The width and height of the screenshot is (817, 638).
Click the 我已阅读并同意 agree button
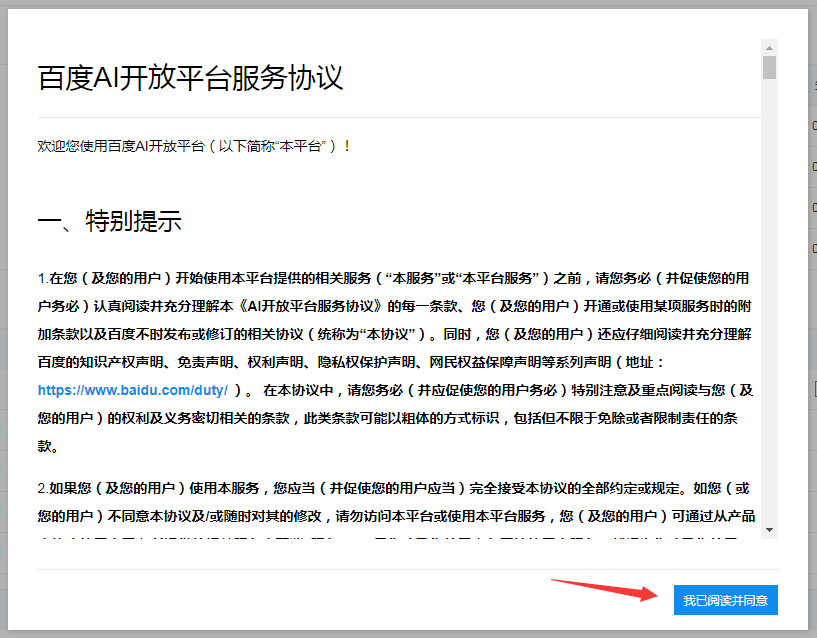[725, 600]
